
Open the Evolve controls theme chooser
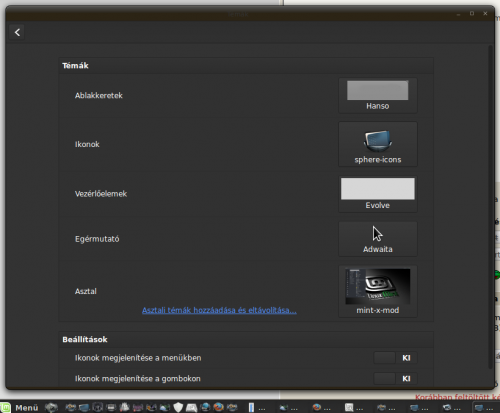tap(378, 194)
